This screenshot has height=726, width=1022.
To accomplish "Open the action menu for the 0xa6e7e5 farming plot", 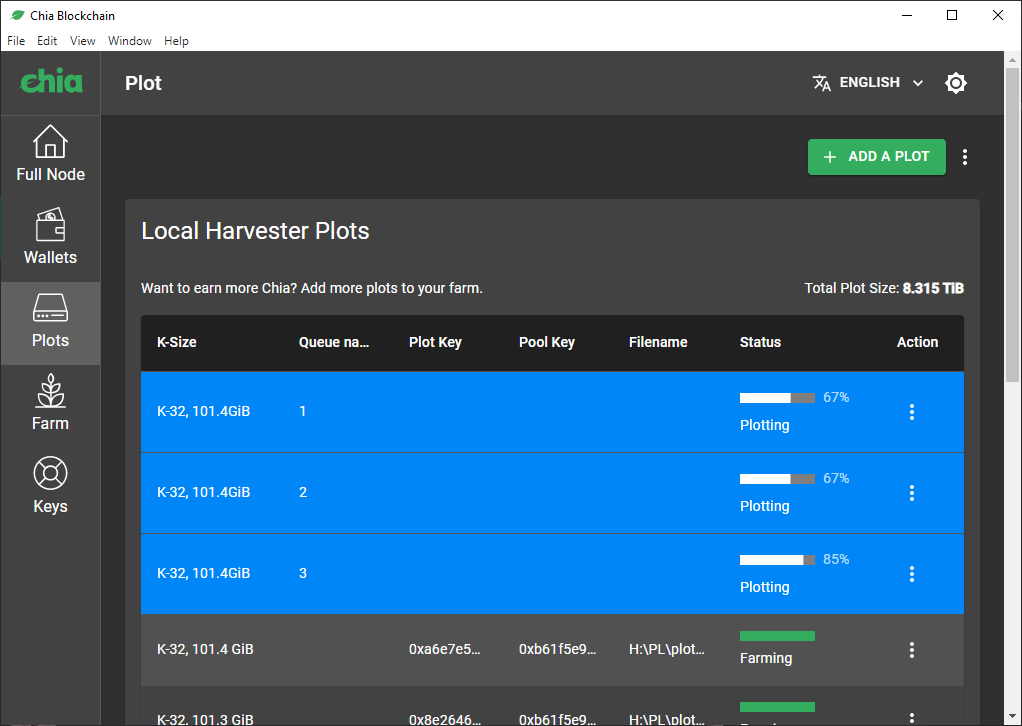I will pos(912,650).
